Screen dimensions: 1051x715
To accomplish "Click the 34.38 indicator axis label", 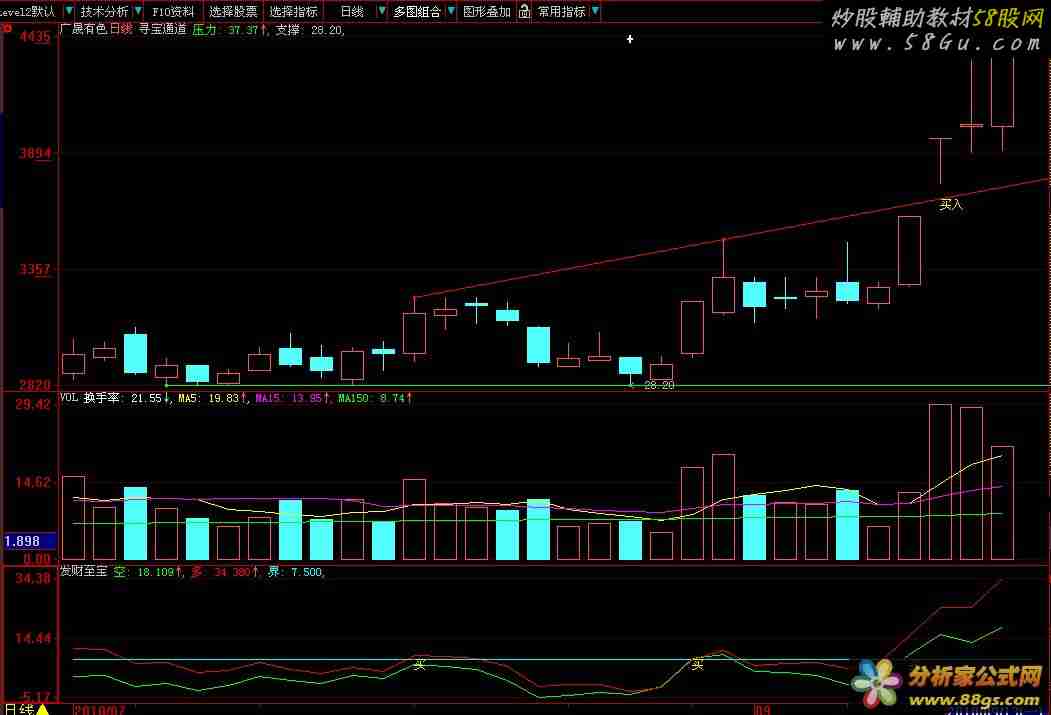I will pyautogui.click(x=33, y=578).
